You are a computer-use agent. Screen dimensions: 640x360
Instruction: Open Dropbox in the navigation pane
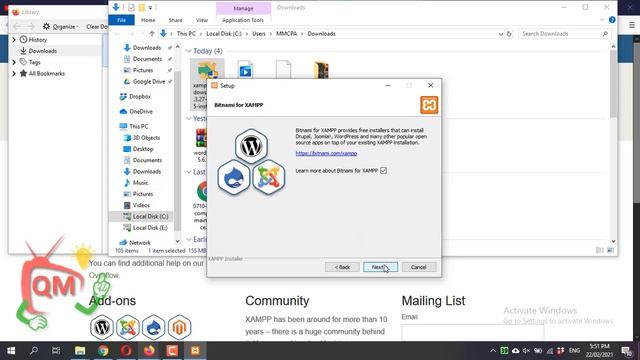[140, 97]
